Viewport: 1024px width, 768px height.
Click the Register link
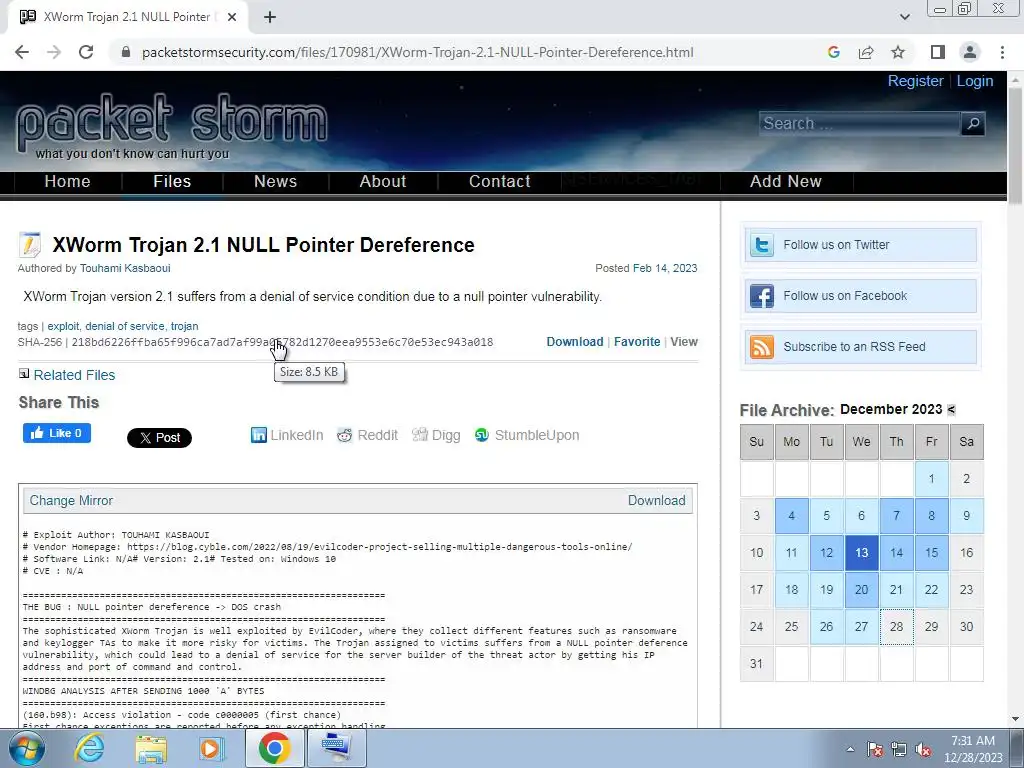click(916, 81)
